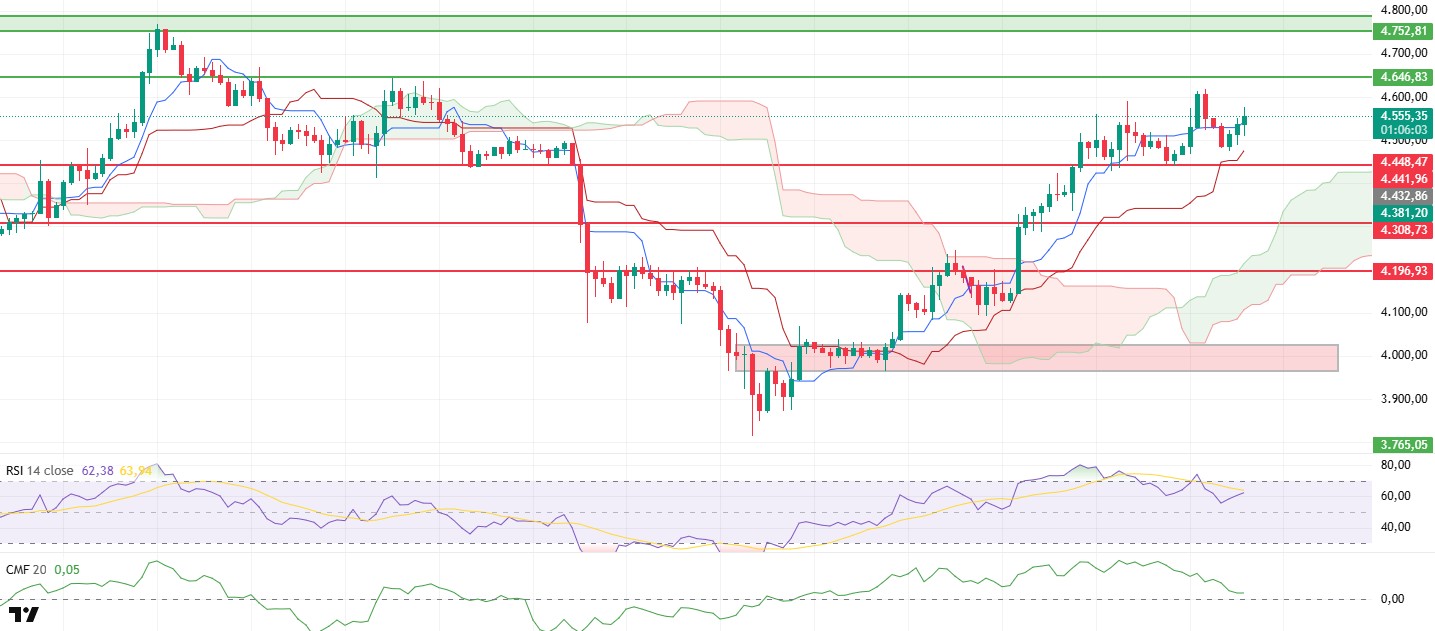Click the green 4.646,83 resistance price label

tap(1403, 77)
